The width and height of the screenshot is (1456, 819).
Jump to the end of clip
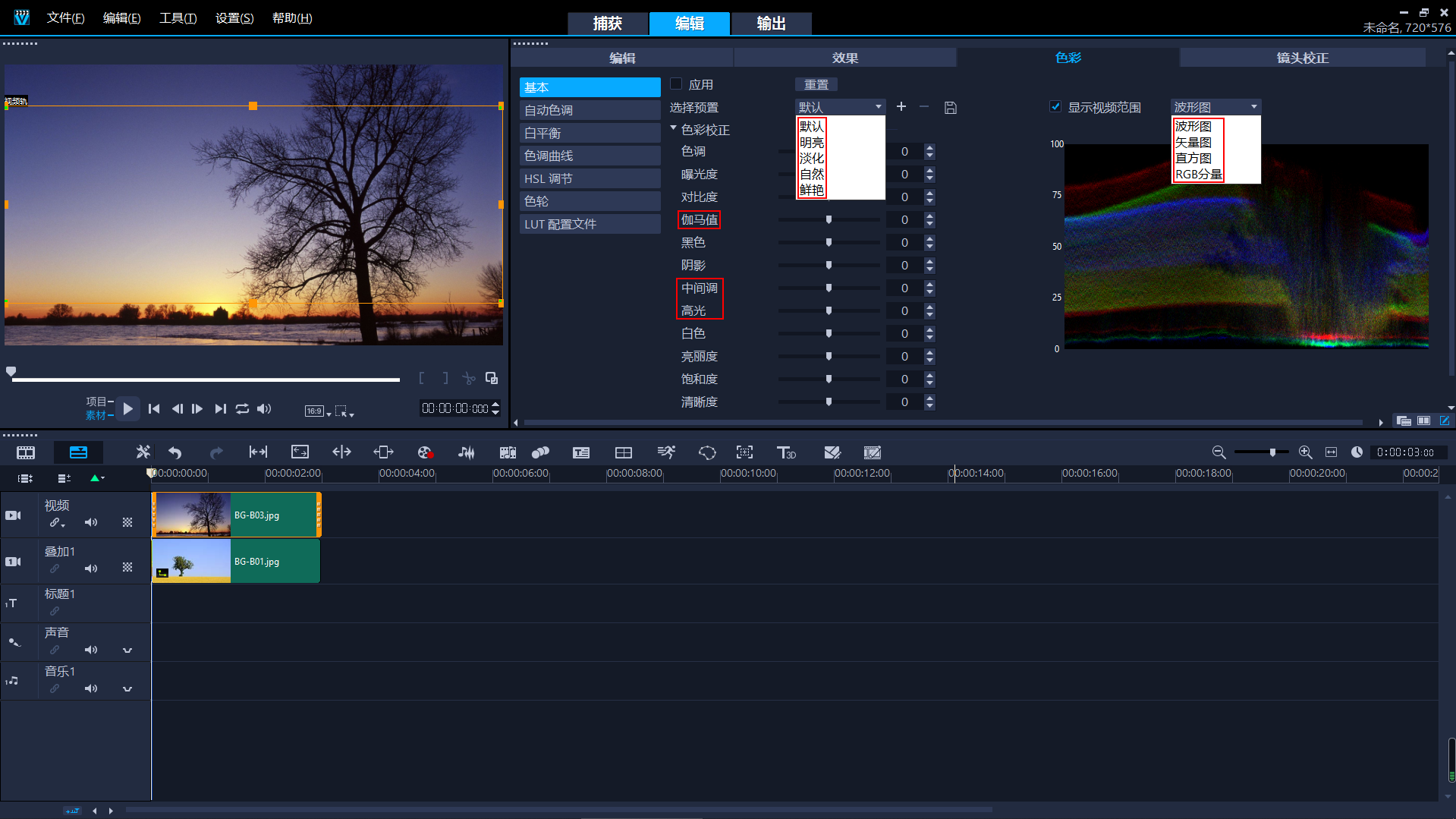tap(220, 409)
